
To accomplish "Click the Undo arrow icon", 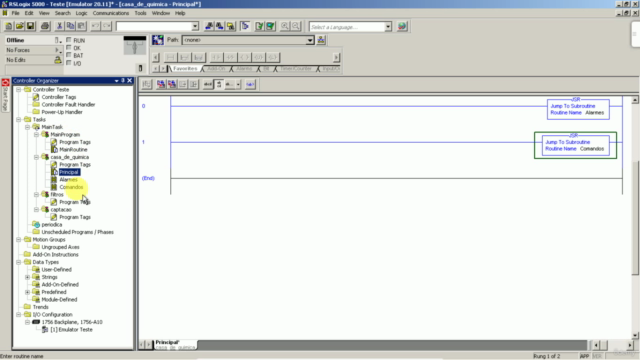I will click(95, 26).
